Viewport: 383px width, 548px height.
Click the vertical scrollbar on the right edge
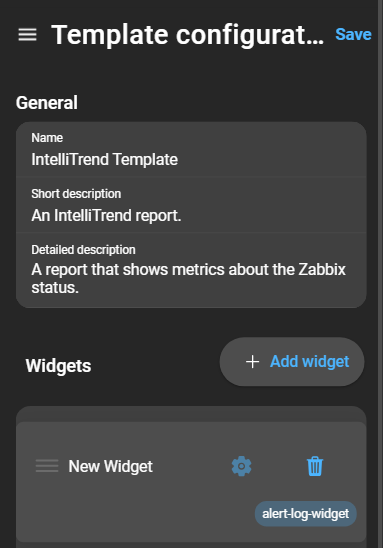[380, 274]
